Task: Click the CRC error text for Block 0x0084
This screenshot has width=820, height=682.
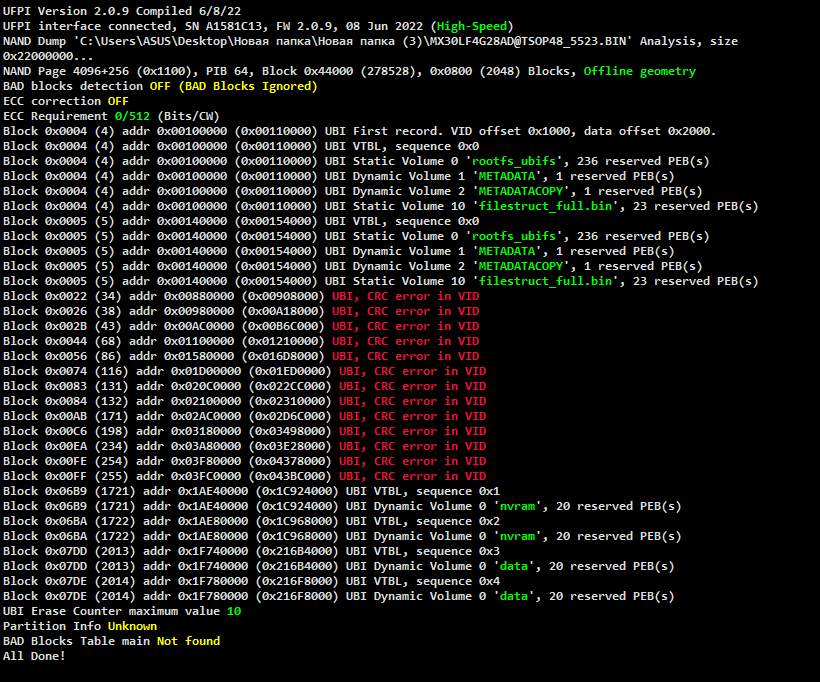Action: (413, 401)
